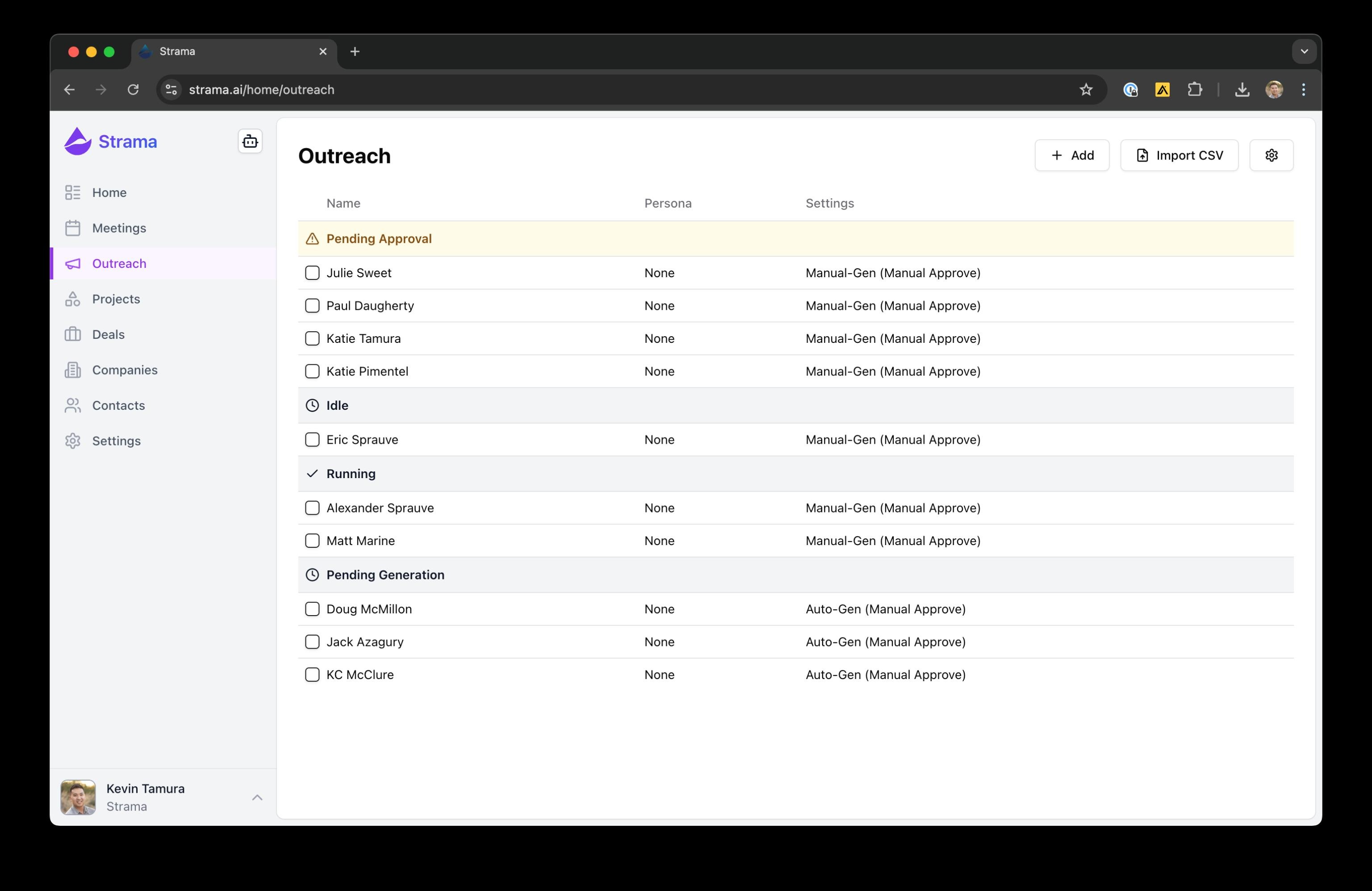Screen dimensions: 1372x891
Task: Click the Pending Approval warning triangle icon
Action: pyautogui.click(x=312, y=239)
